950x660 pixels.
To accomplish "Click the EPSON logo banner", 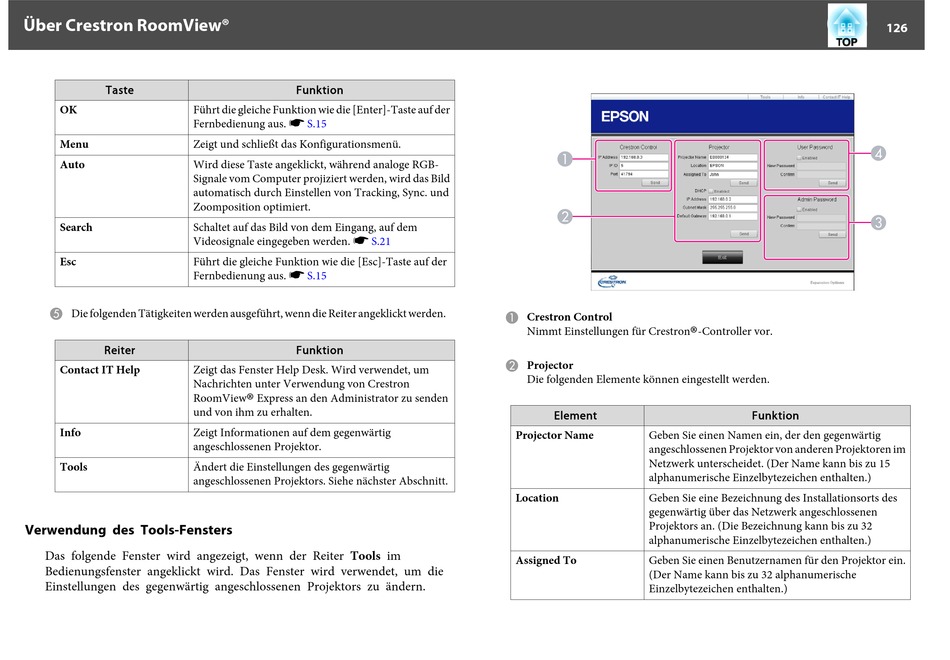I will tap(722, 116).
